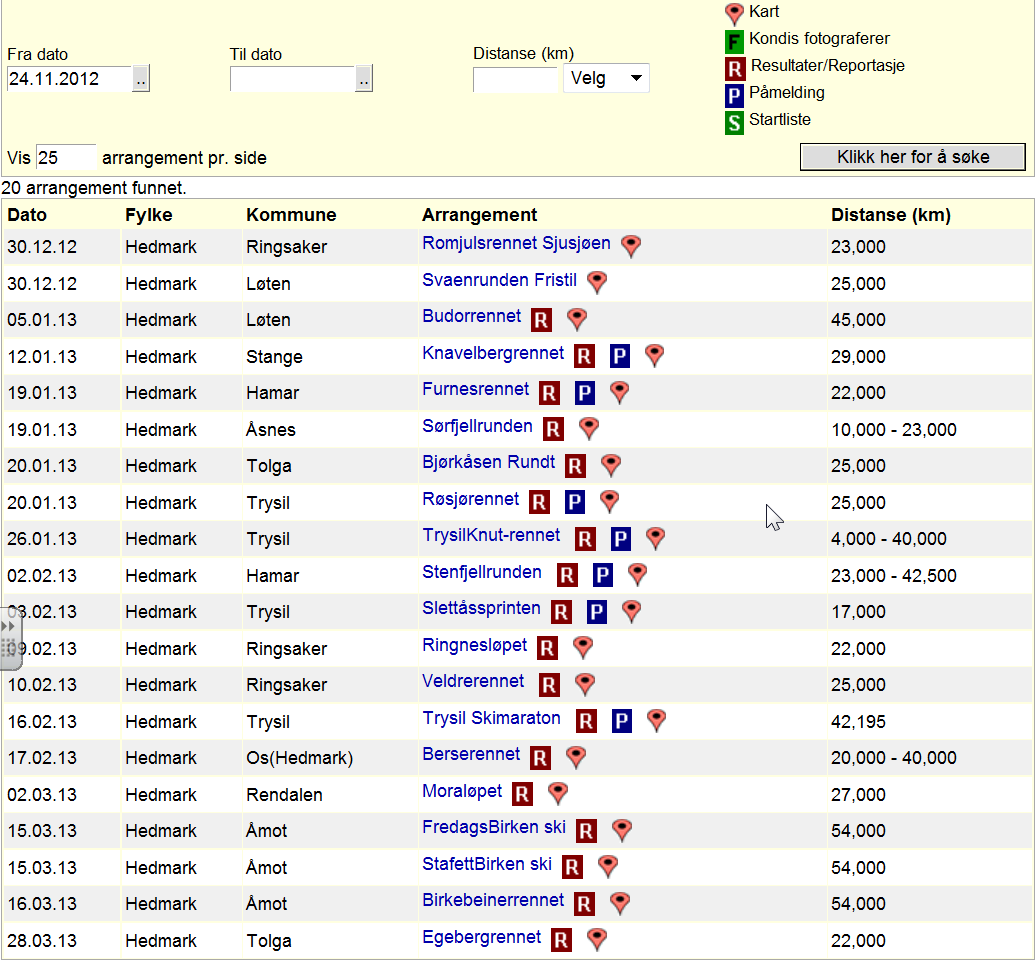
Task: Open the Budorrennet event link
Action: click(471, 316)
